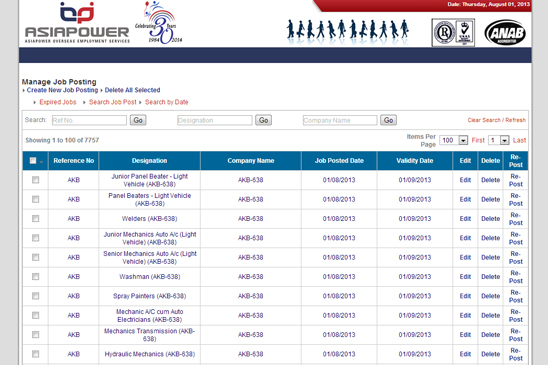Re-Post the Mechanics Transmission job
The height and width of the screenshot is (365, 548).
click(x=516, y=335)
